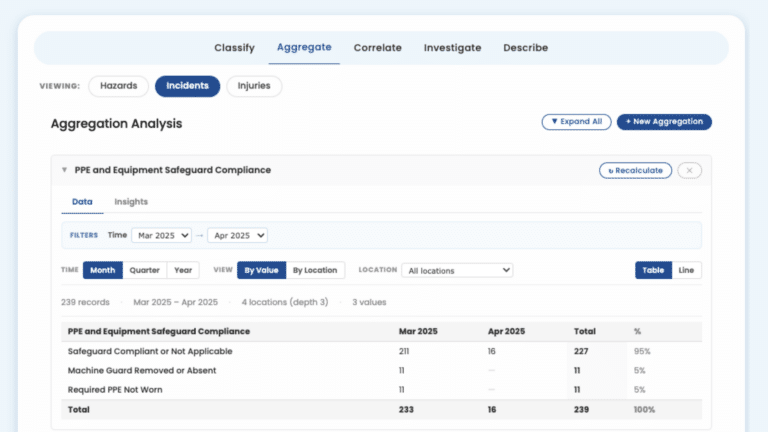
Task: Group time by Quarter
Action: tap(144, 270)
